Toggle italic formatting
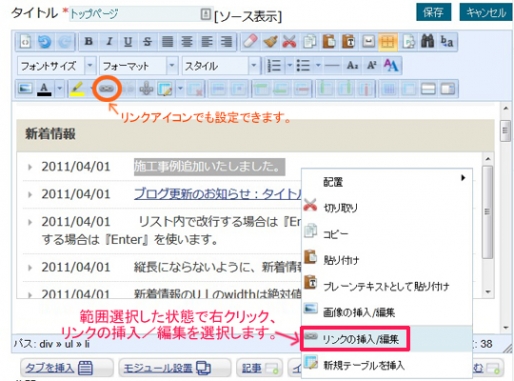The height and width of the screenshot is (381, 514). coord(108,42)
